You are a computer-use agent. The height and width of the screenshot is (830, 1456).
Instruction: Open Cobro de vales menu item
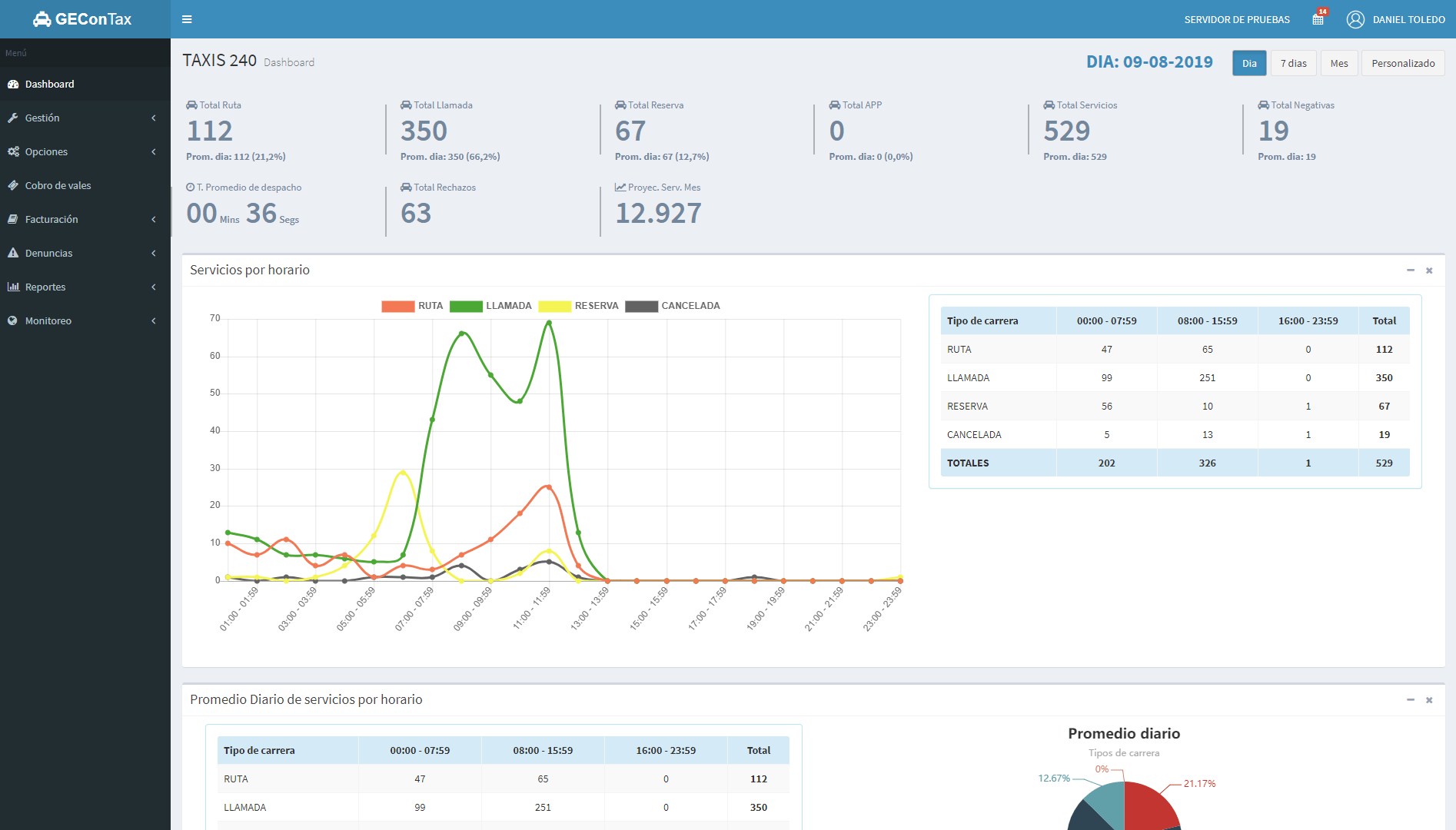[x=85, y=185]
